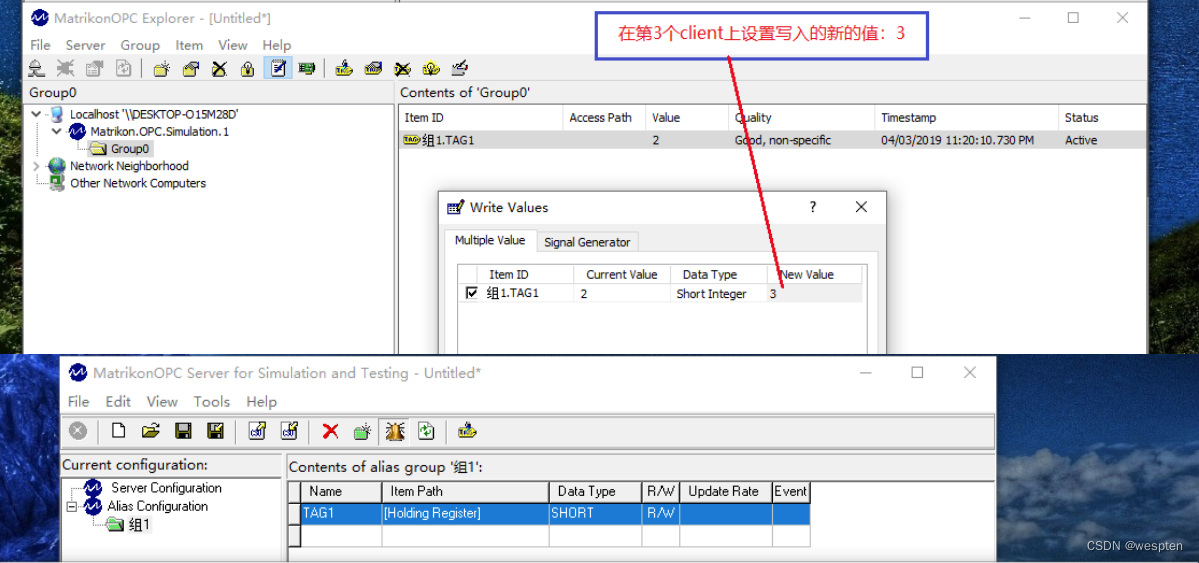Image resolution: width=1199 pixels, height=563 pixels.
Task: Open the File menu in OPC Explorer
Action: (x=40, y=45)
